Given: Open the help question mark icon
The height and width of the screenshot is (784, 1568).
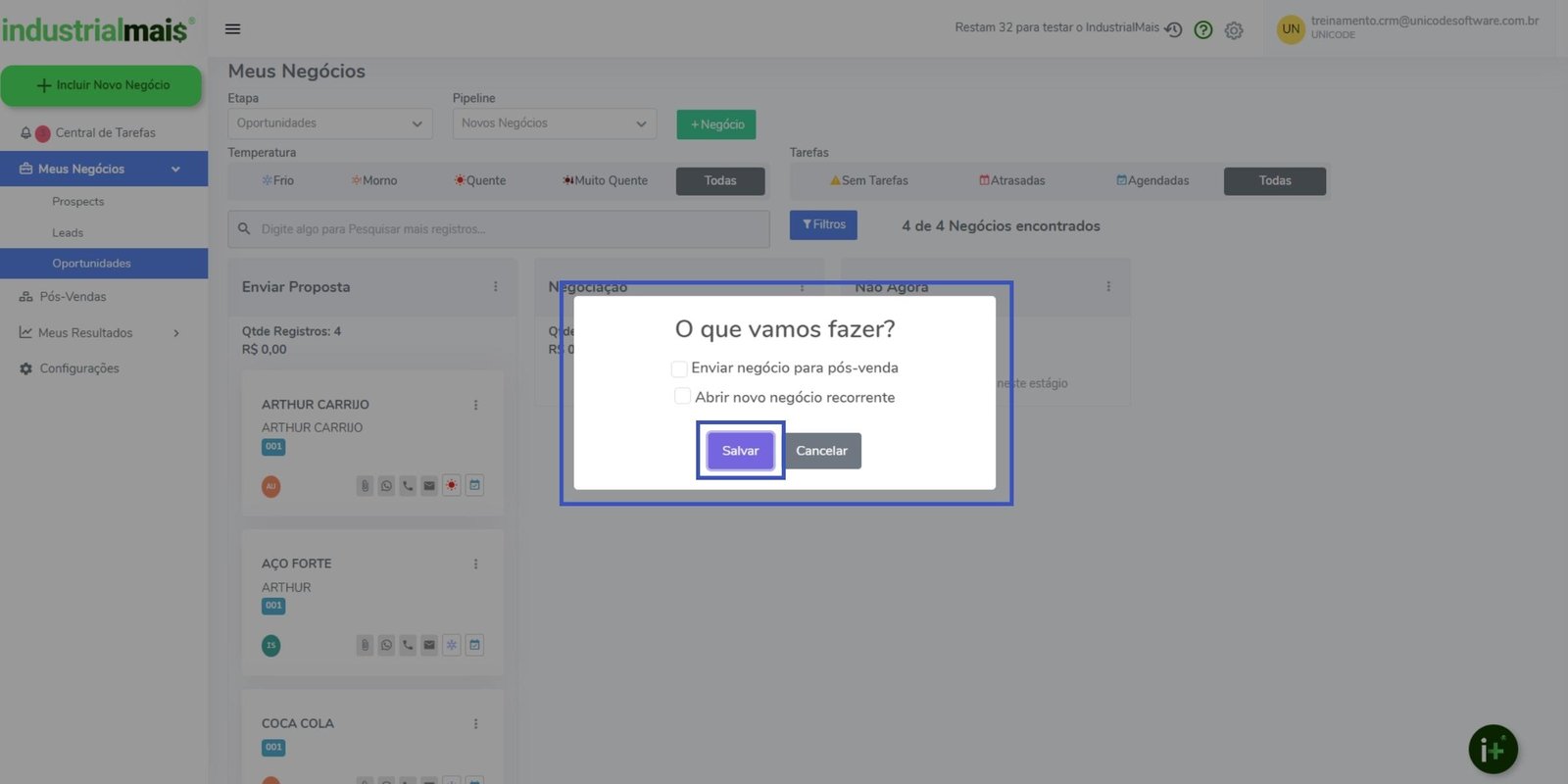Looking at the screenshot, I should pyautogui.click(x=1203, y=30).
